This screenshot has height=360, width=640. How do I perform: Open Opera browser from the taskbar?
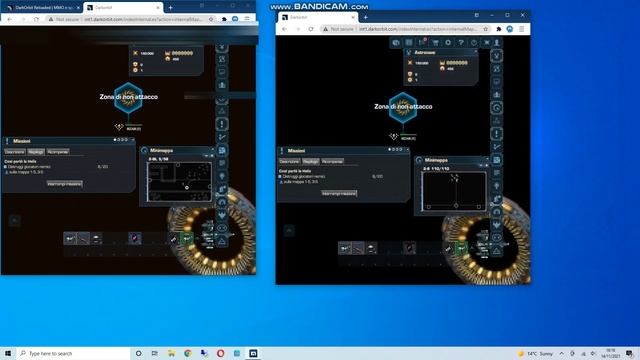click(x=220, y=353)
